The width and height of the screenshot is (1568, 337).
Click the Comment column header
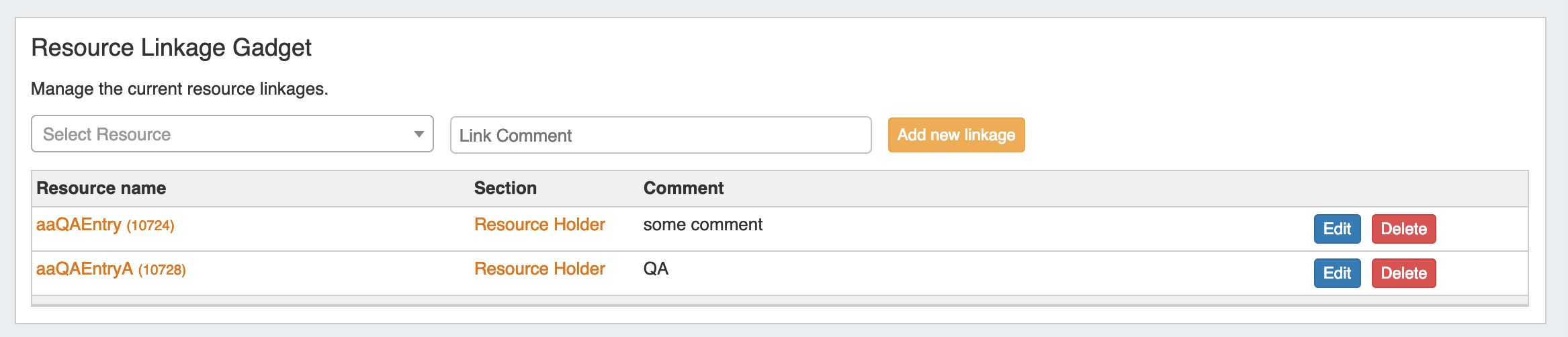point(683,189)
